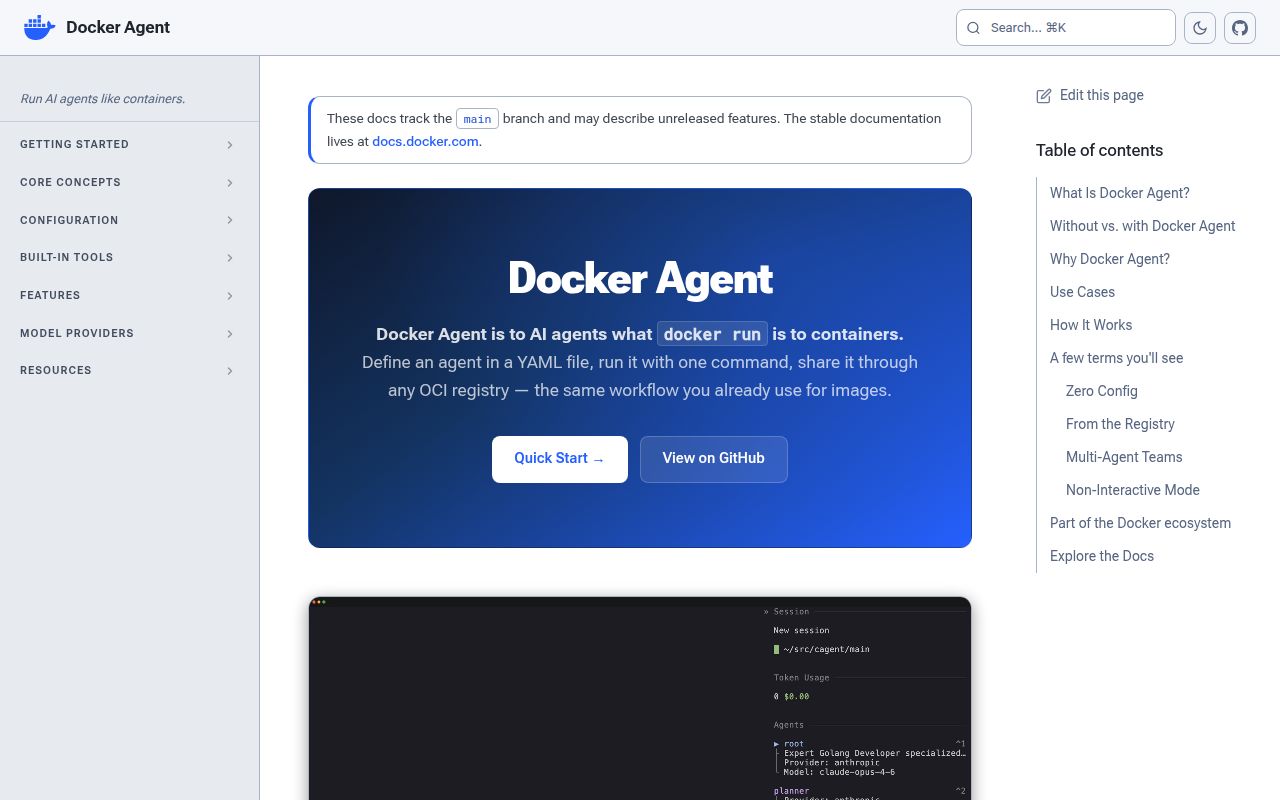Jump to Without vs. with Docker Agent
The image size is (1280, 800).
(x=1143, y=226)
